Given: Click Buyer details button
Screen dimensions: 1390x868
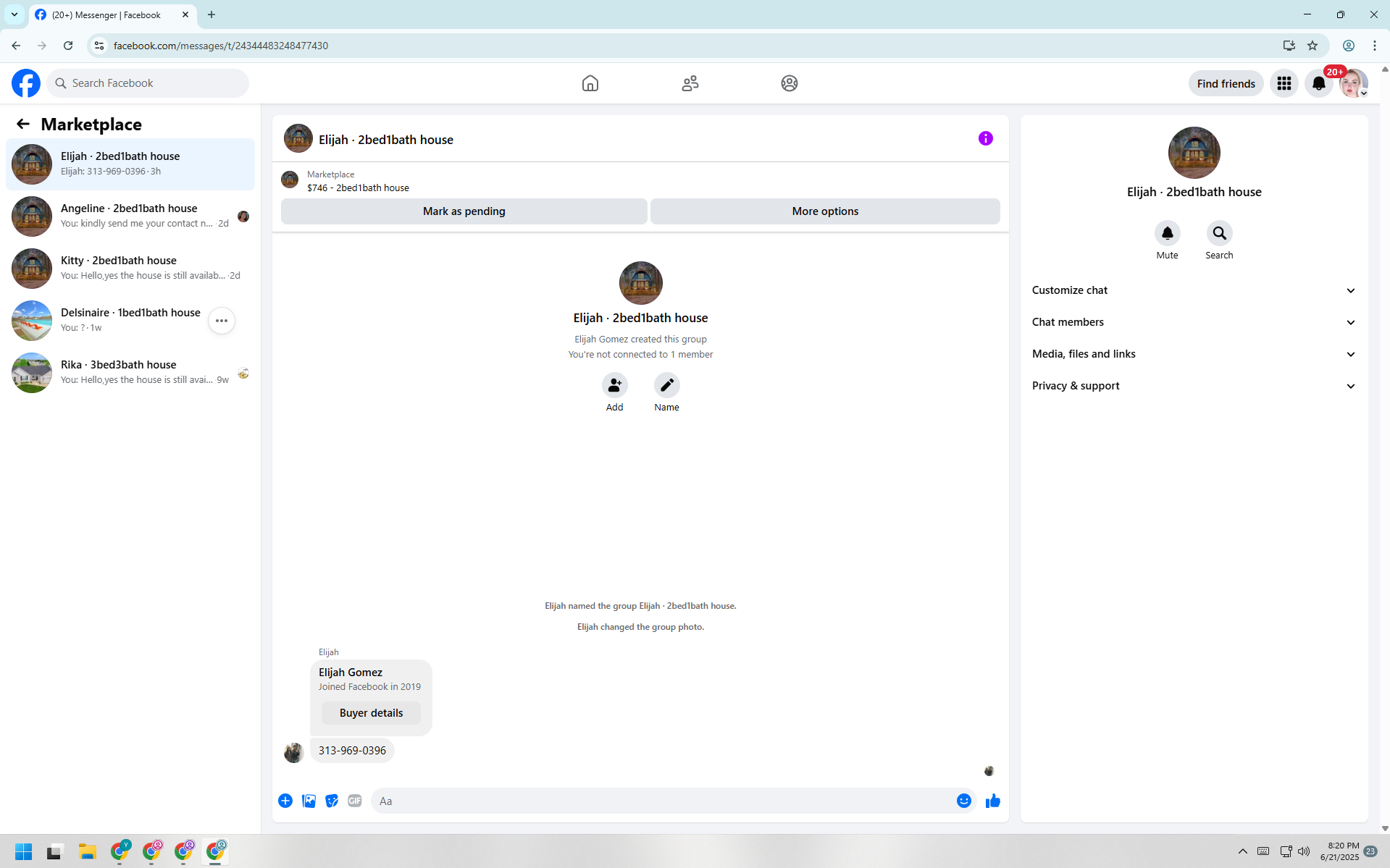Looking at the screenshot, I should [x=371, y=713].
